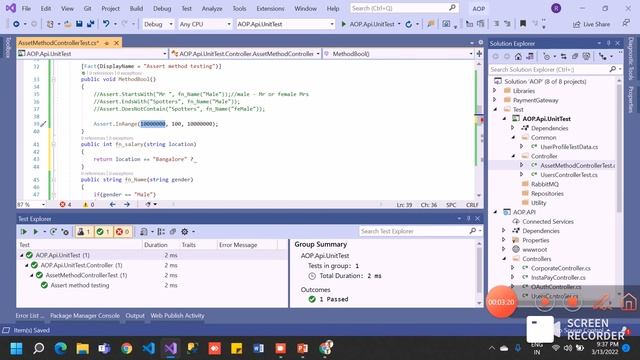Image resolution: width=640 pixels, height=360 pixels.
Task: Expand the Libraries folder in Solution Explorer
Action: pyautogui.click(x=495, y=91)
